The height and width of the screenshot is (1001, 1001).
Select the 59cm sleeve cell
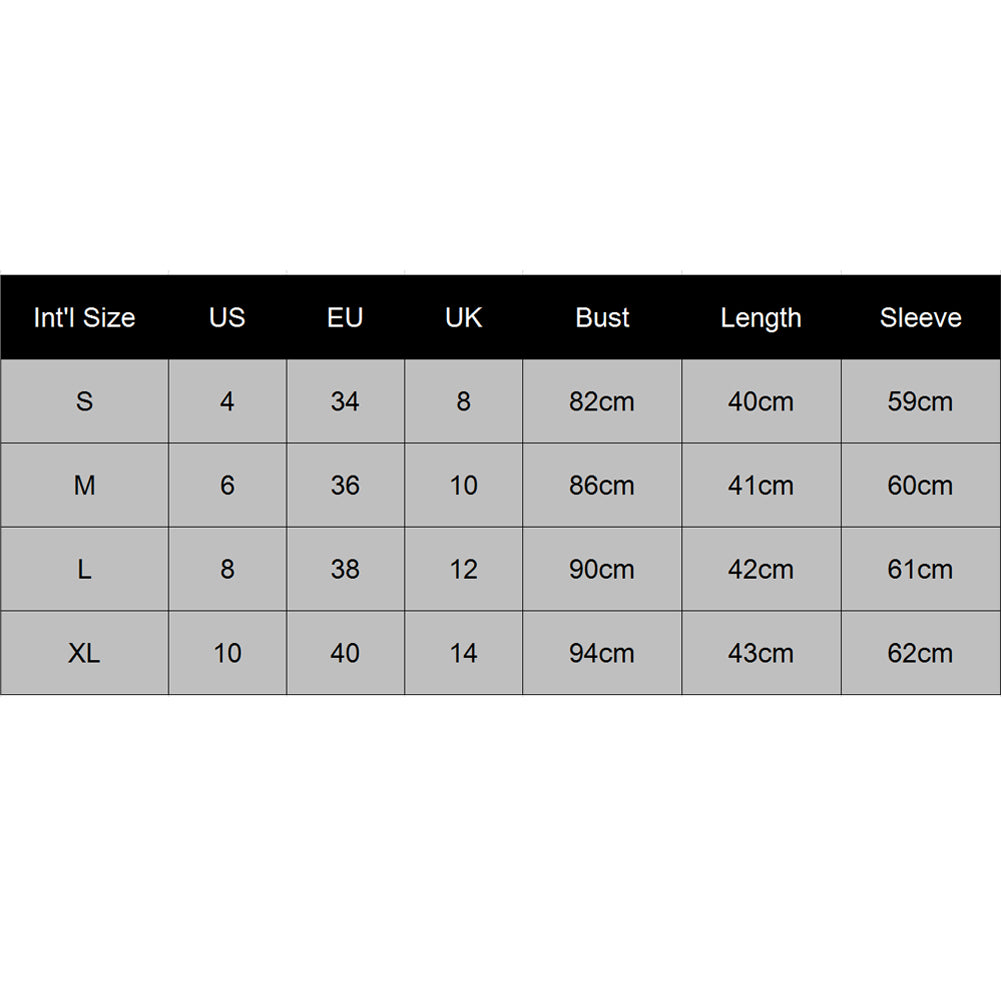920,402
